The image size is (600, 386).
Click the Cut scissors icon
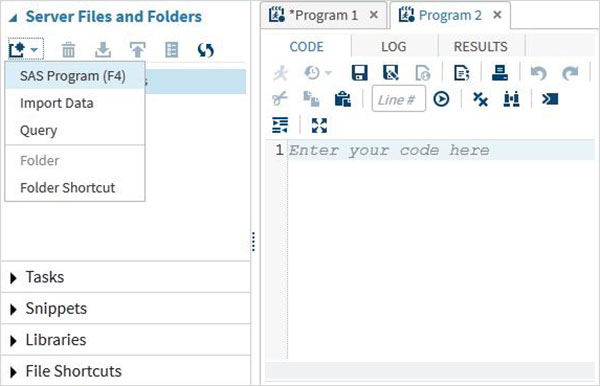280,99
